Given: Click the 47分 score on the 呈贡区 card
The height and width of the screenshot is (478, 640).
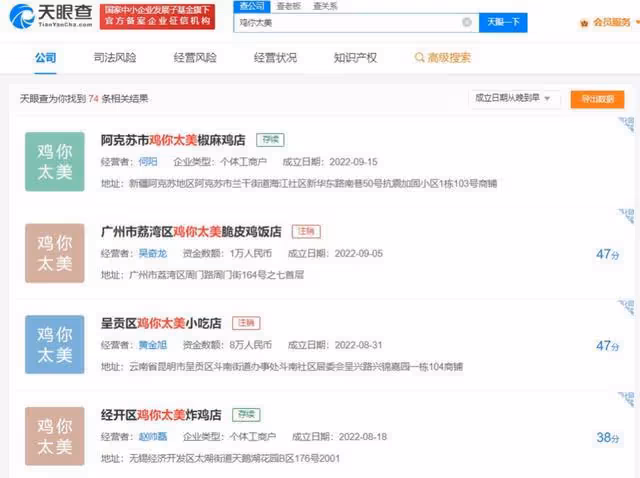Looking at the screenshot, I should pyautogui.click(x=607, y=346).
